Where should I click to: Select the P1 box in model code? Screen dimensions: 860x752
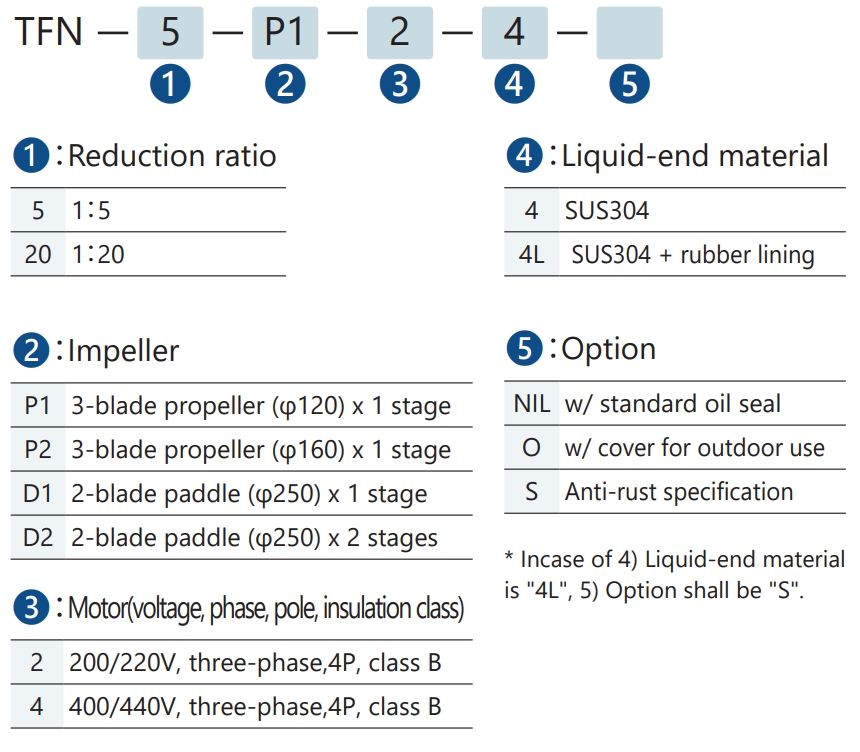(x=285, y=33)
